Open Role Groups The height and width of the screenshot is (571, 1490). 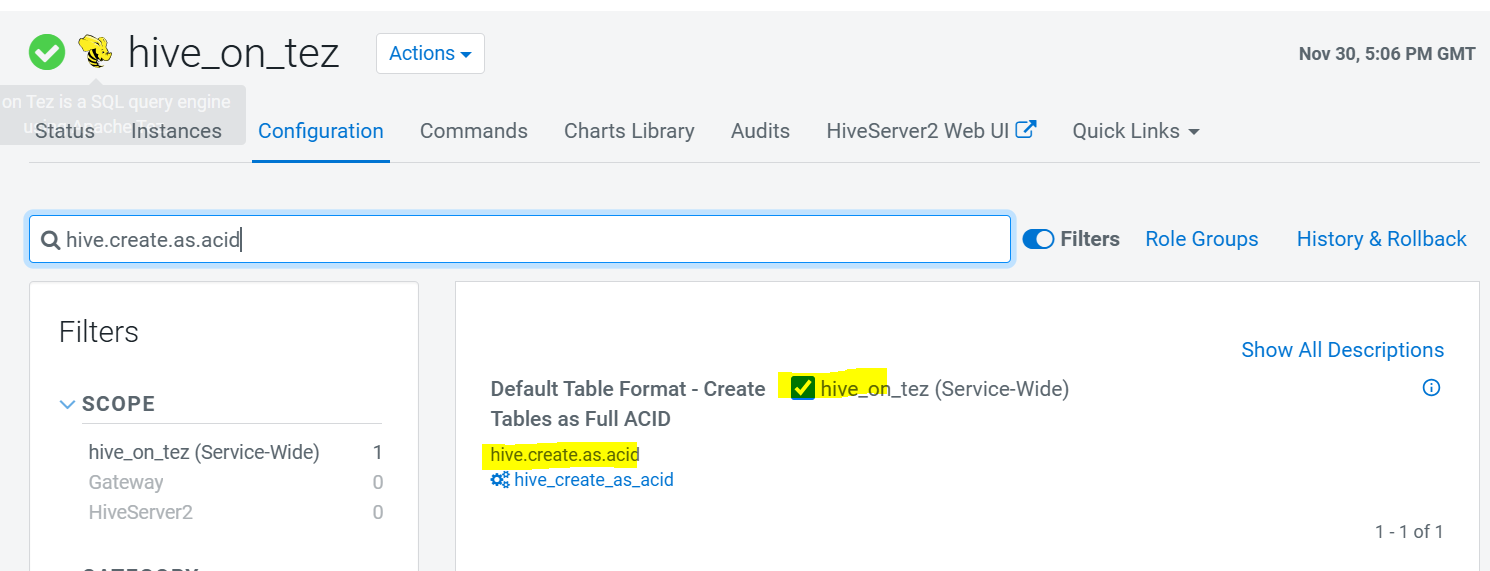click(1202, 239)
